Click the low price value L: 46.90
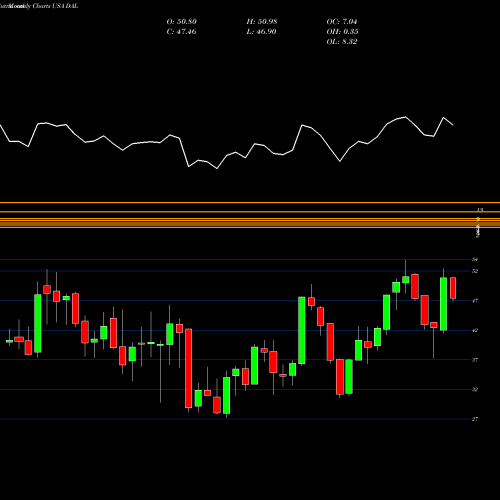500x500 pixels. (x=261, y=32)
